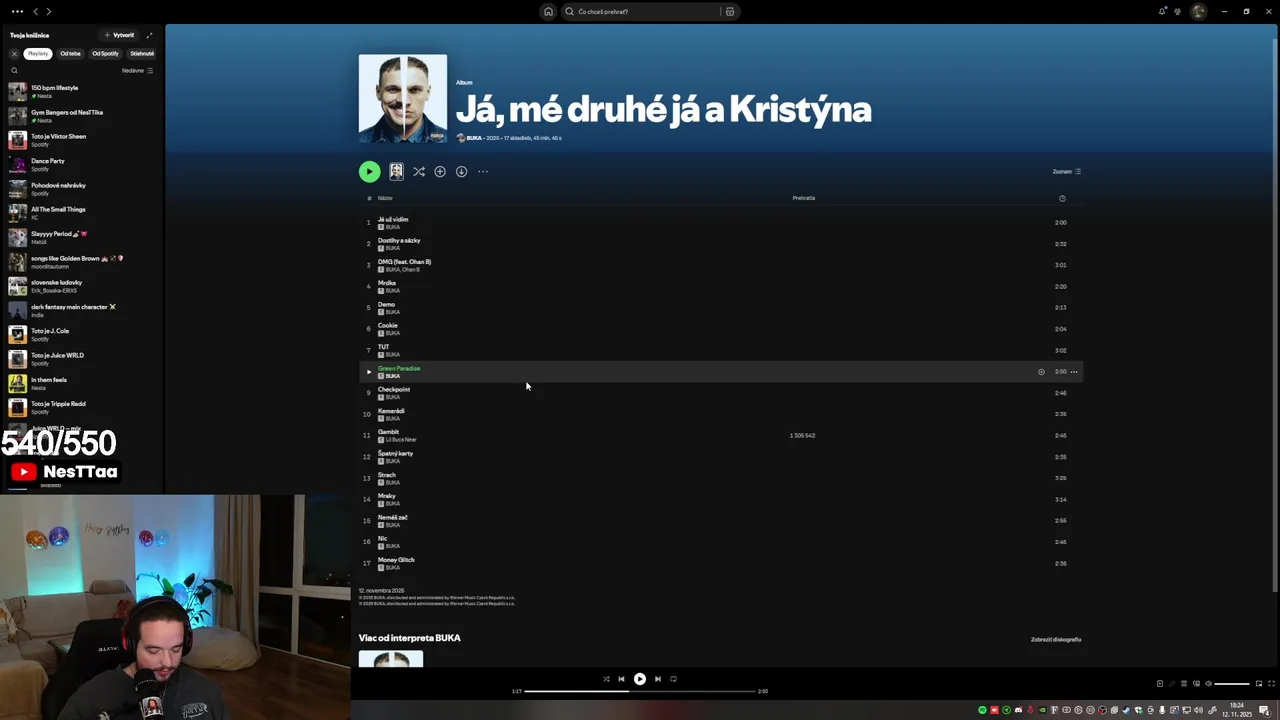
Task: Select the track DMG (feat. Ohan B)
Action: click(404, 262)
